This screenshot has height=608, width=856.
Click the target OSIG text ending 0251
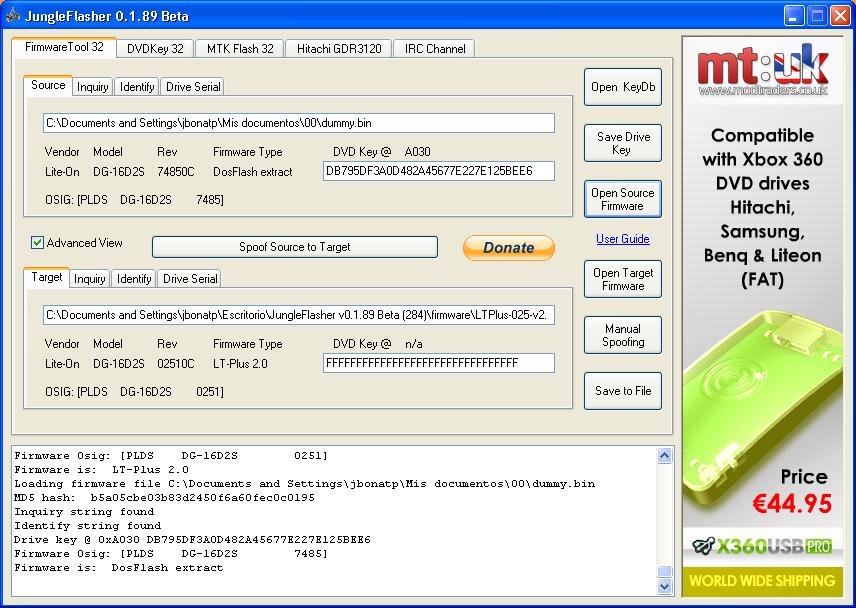[134, 392]
